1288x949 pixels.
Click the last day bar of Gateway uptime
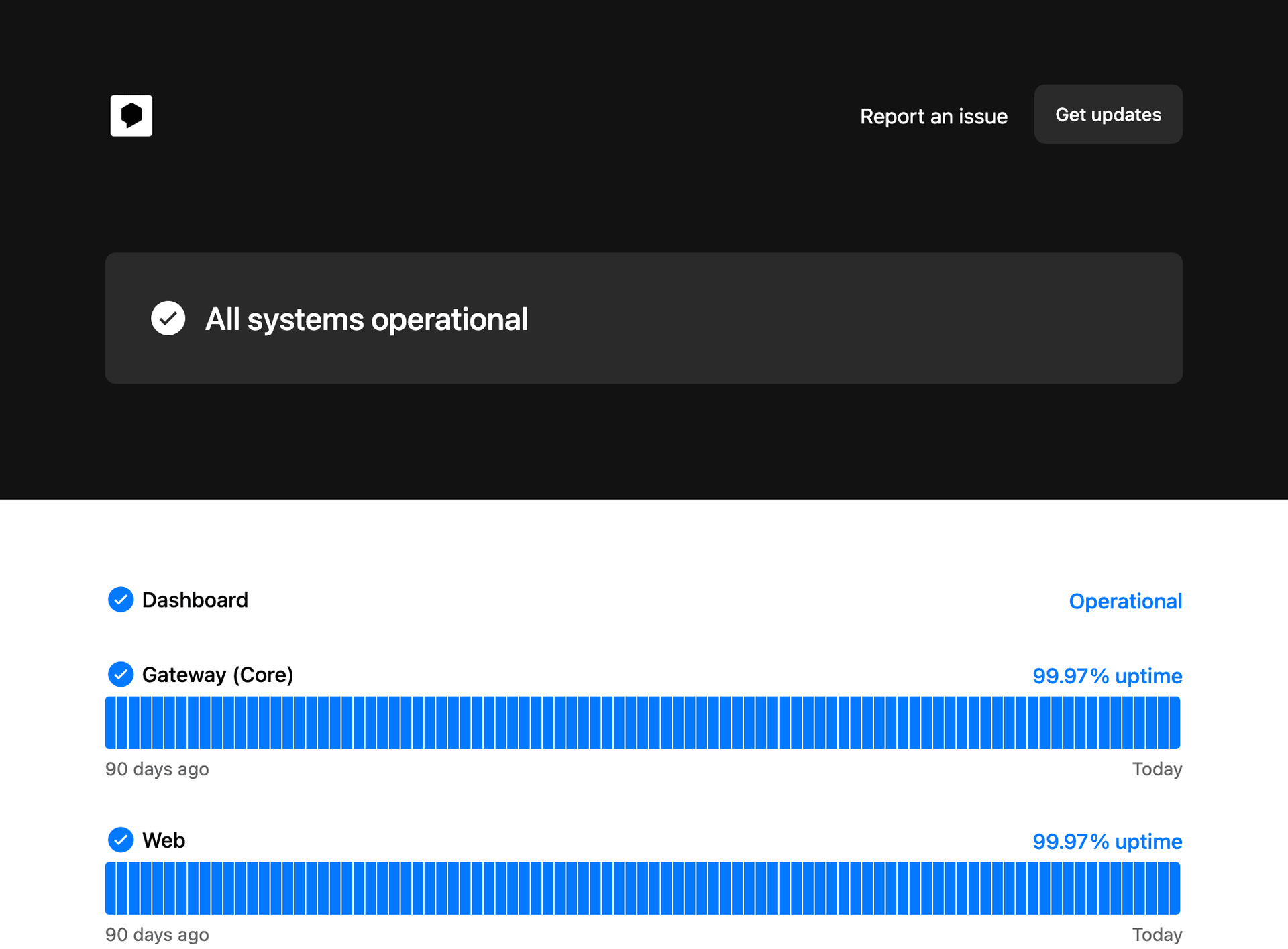(x=1175, y=722)
